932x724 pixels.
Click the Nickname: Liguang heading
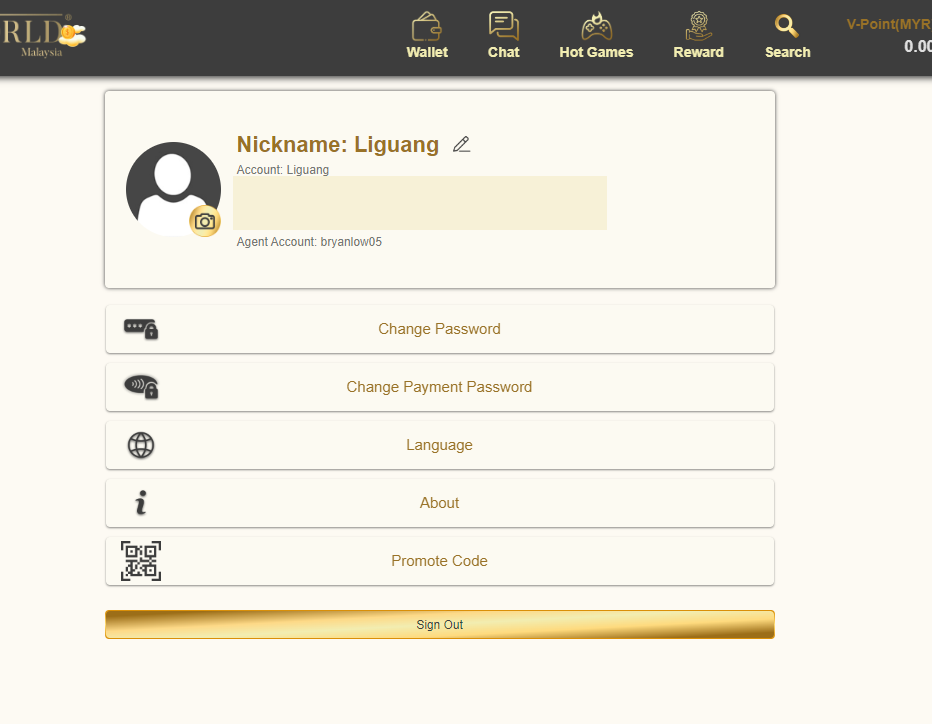[338, 145]
